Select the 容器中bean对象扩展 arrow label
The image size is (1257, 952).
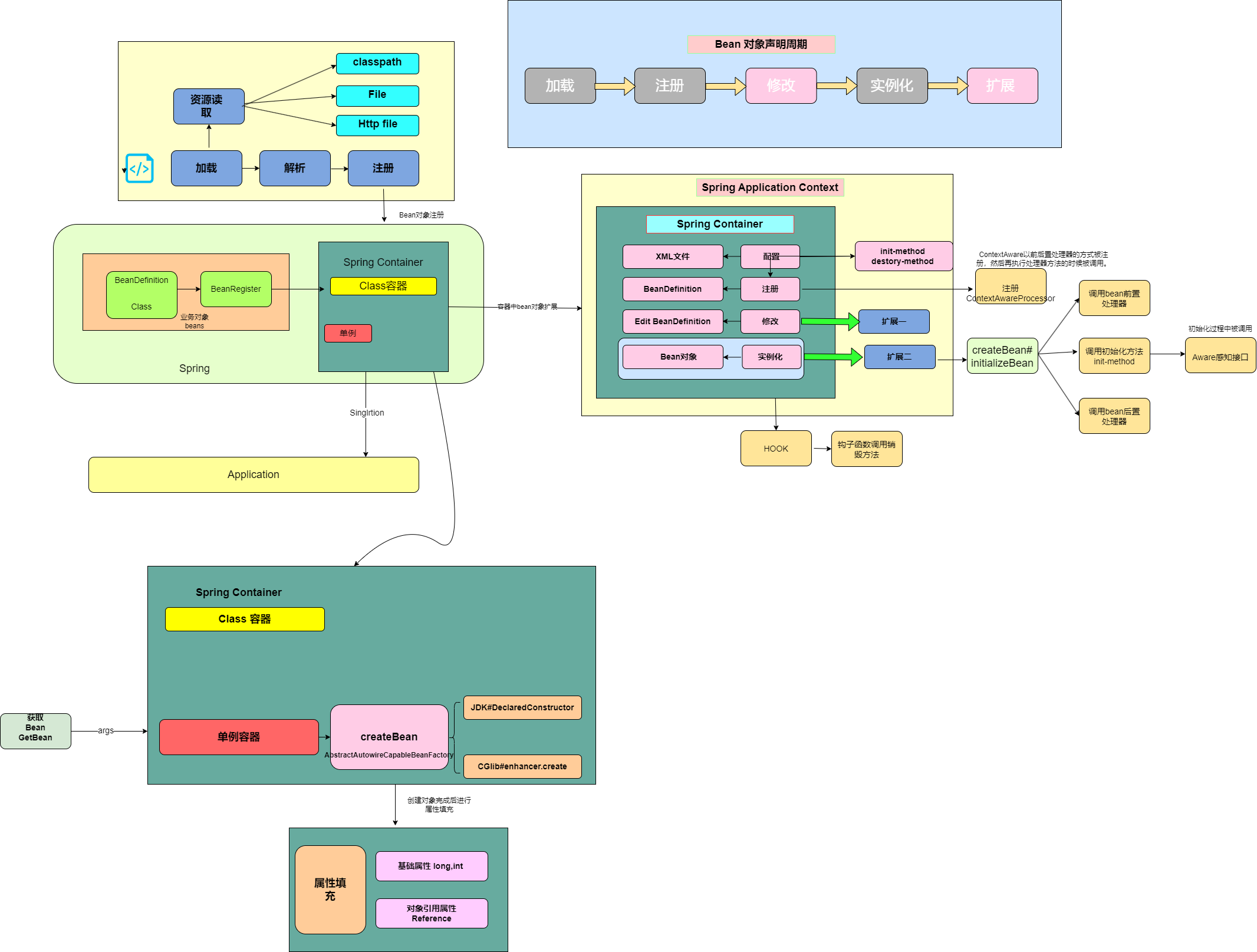click(x=528, y=307)
